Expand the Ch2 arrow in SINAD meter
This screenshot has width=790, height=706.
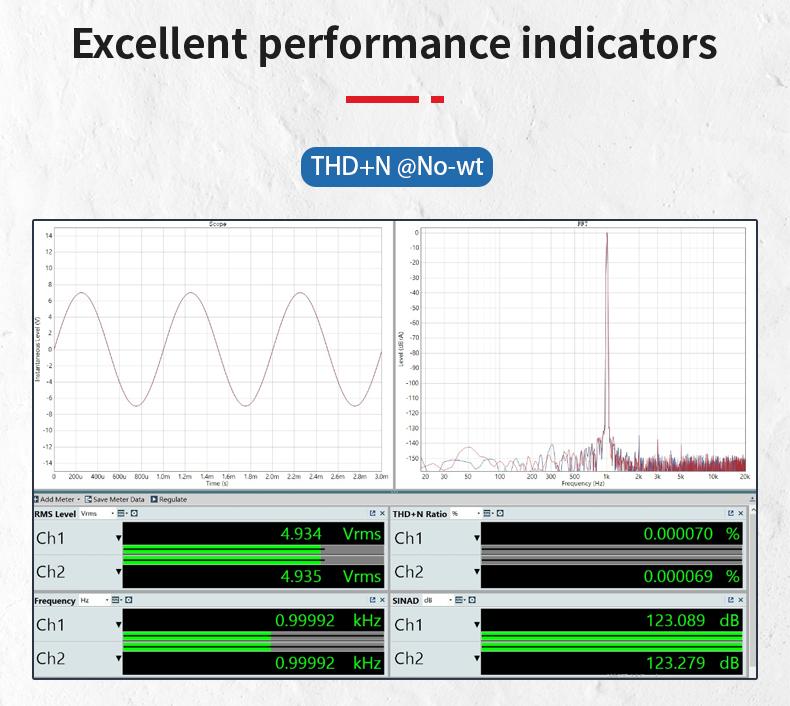click(x=477, y=659)
